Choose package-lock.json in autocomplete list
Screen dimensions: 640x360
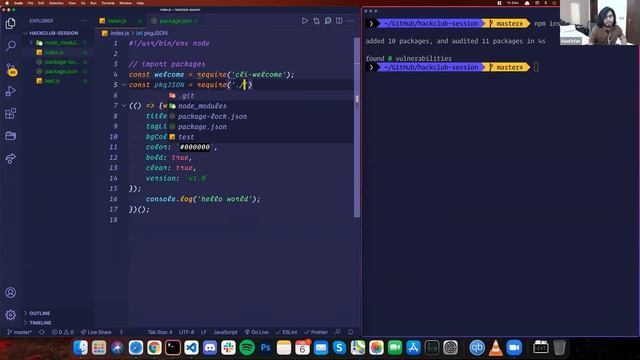coord(261,116)
